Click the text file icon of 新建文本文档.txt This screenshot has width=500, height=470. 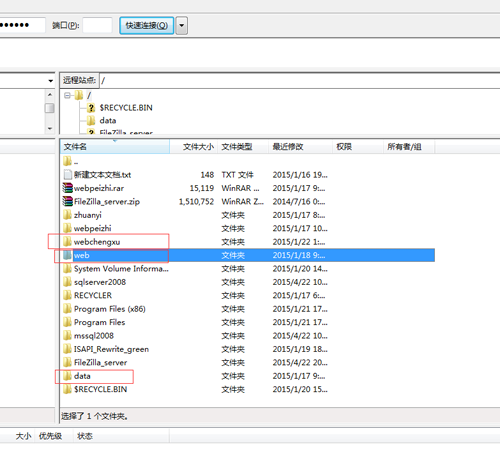pos(67,175)
